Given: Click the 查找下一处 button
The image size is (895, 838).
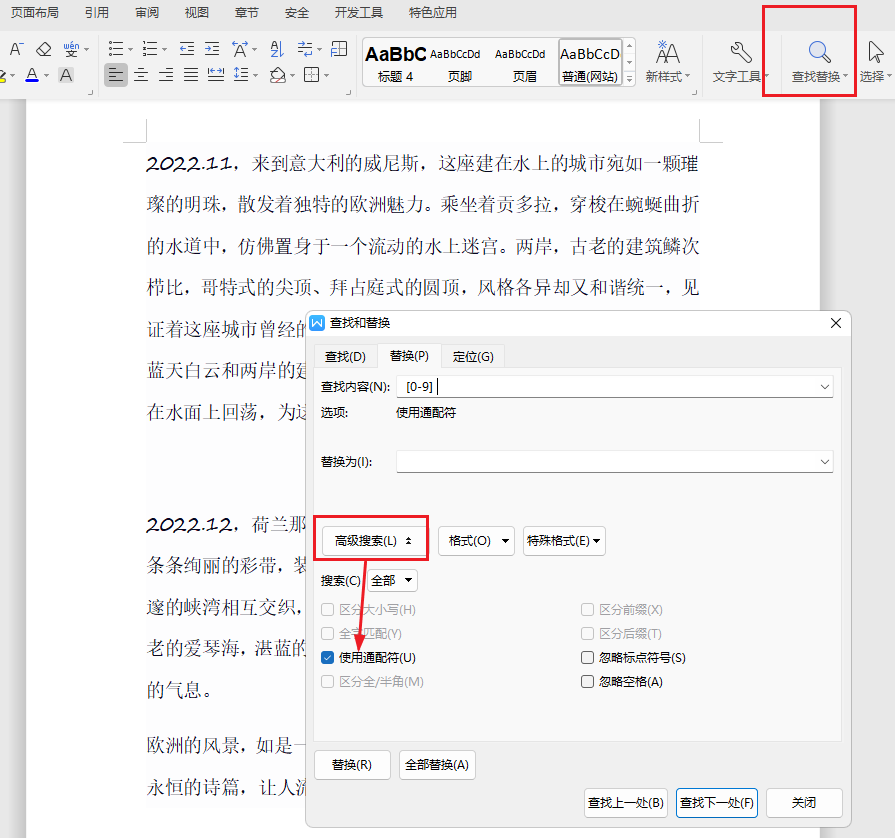Looking at the screenshot, I should pyautogui.click(x=717, y=803).
